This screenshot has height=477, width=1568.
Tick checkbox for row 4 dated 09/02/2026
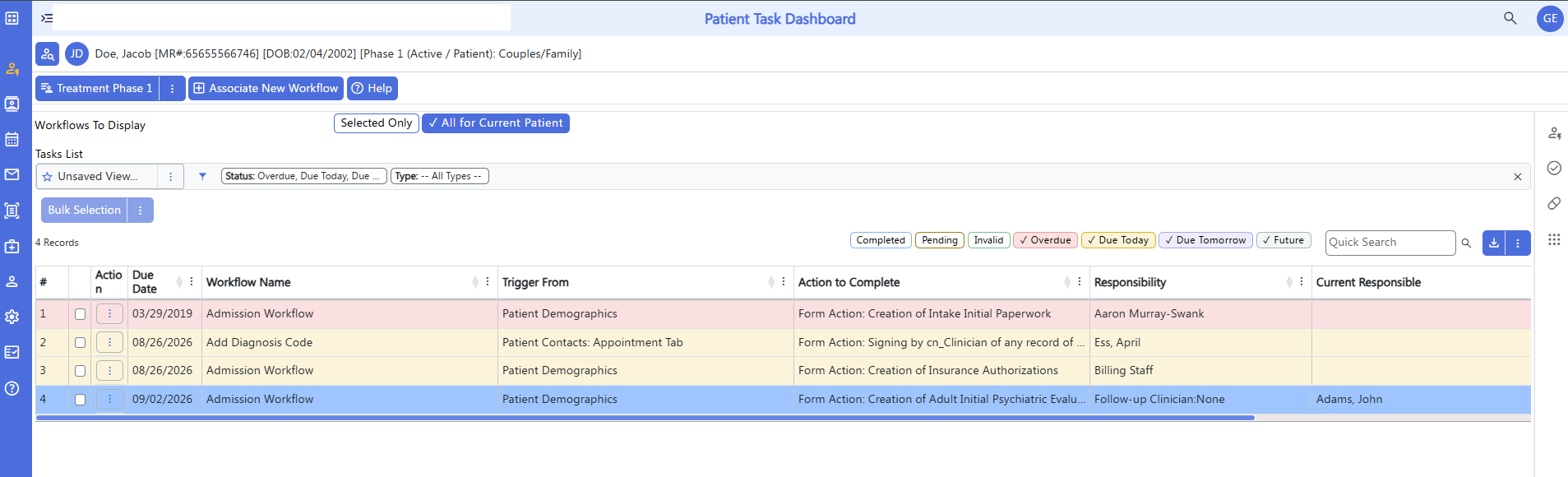click(80, 400)
